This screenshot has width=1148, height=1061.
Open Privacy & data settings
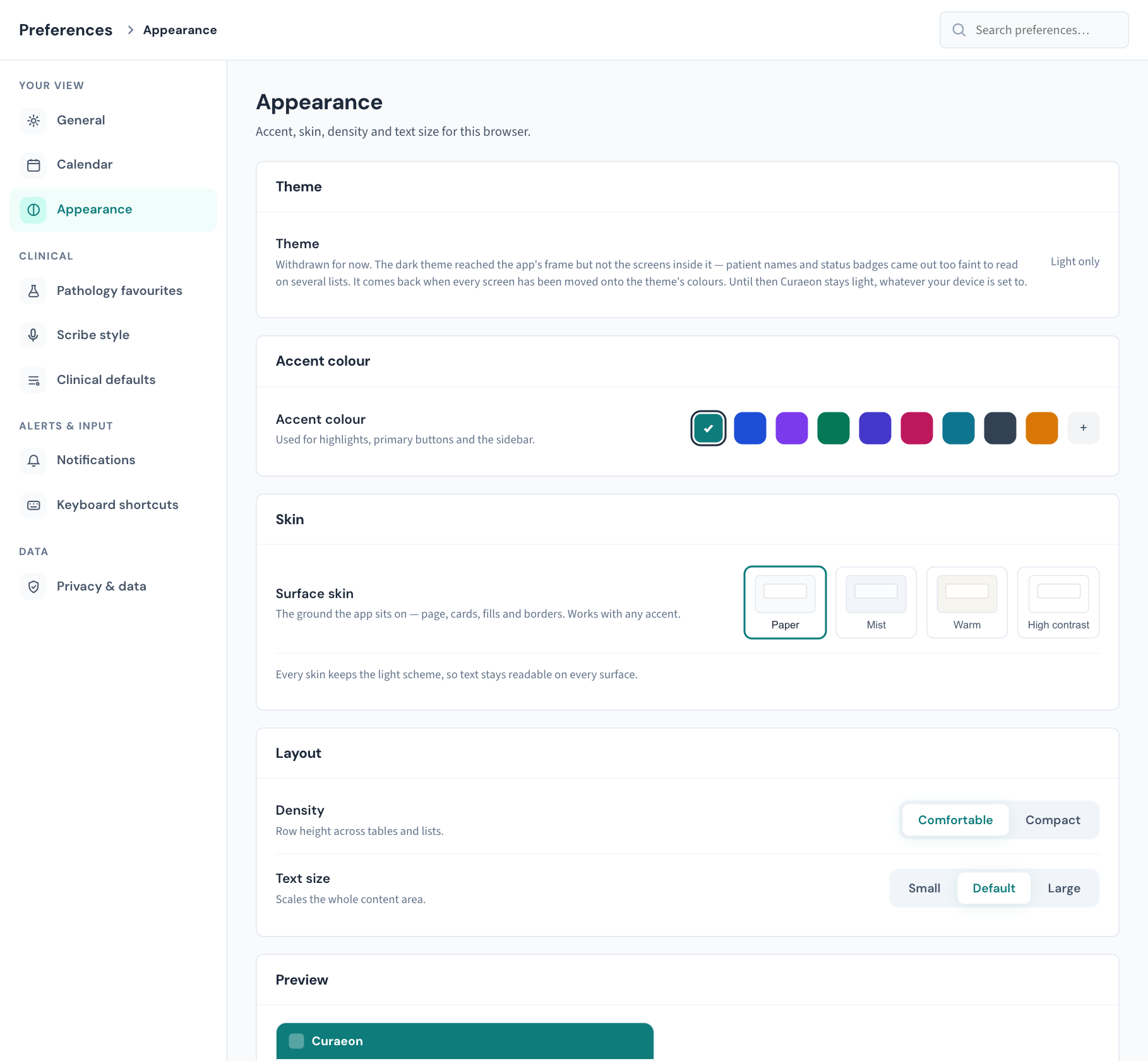point(113,587)
